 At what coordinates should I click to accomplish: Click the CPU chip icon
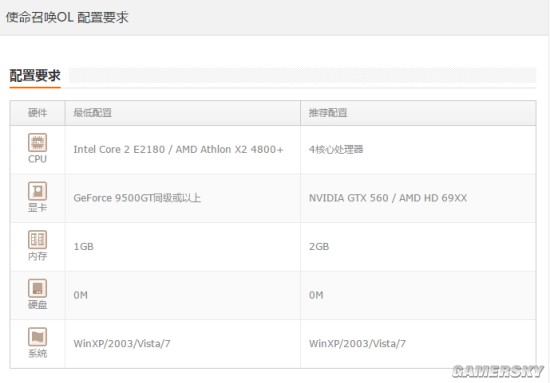tap(37, 142)
